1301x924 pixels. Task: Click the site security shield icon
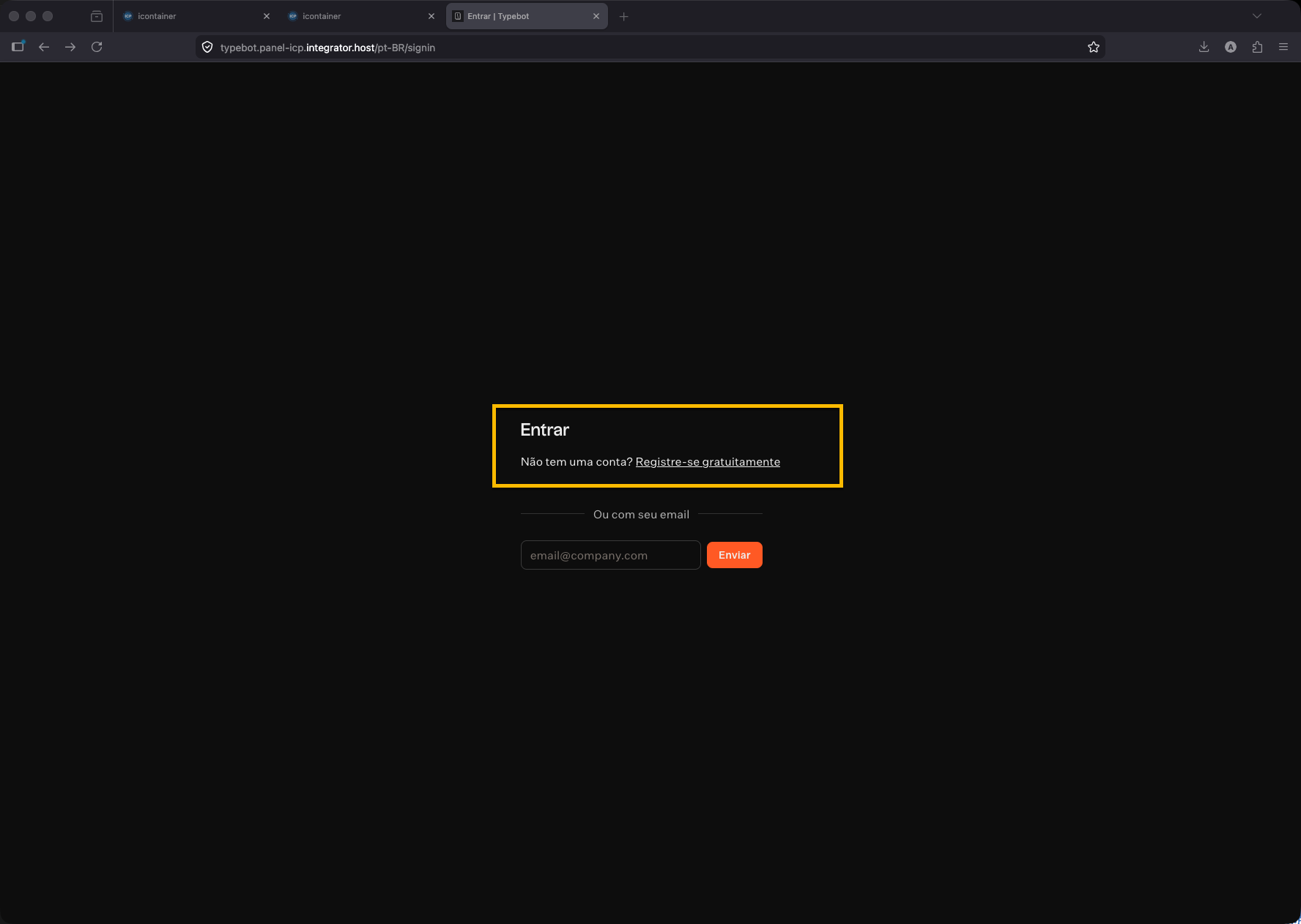(207, 47)
